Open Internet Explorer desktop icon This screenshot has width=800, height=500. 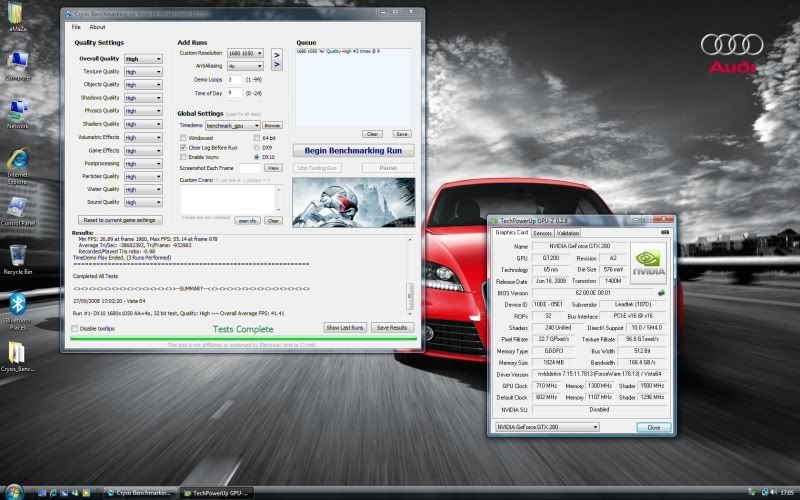click(x=18, y=160)
